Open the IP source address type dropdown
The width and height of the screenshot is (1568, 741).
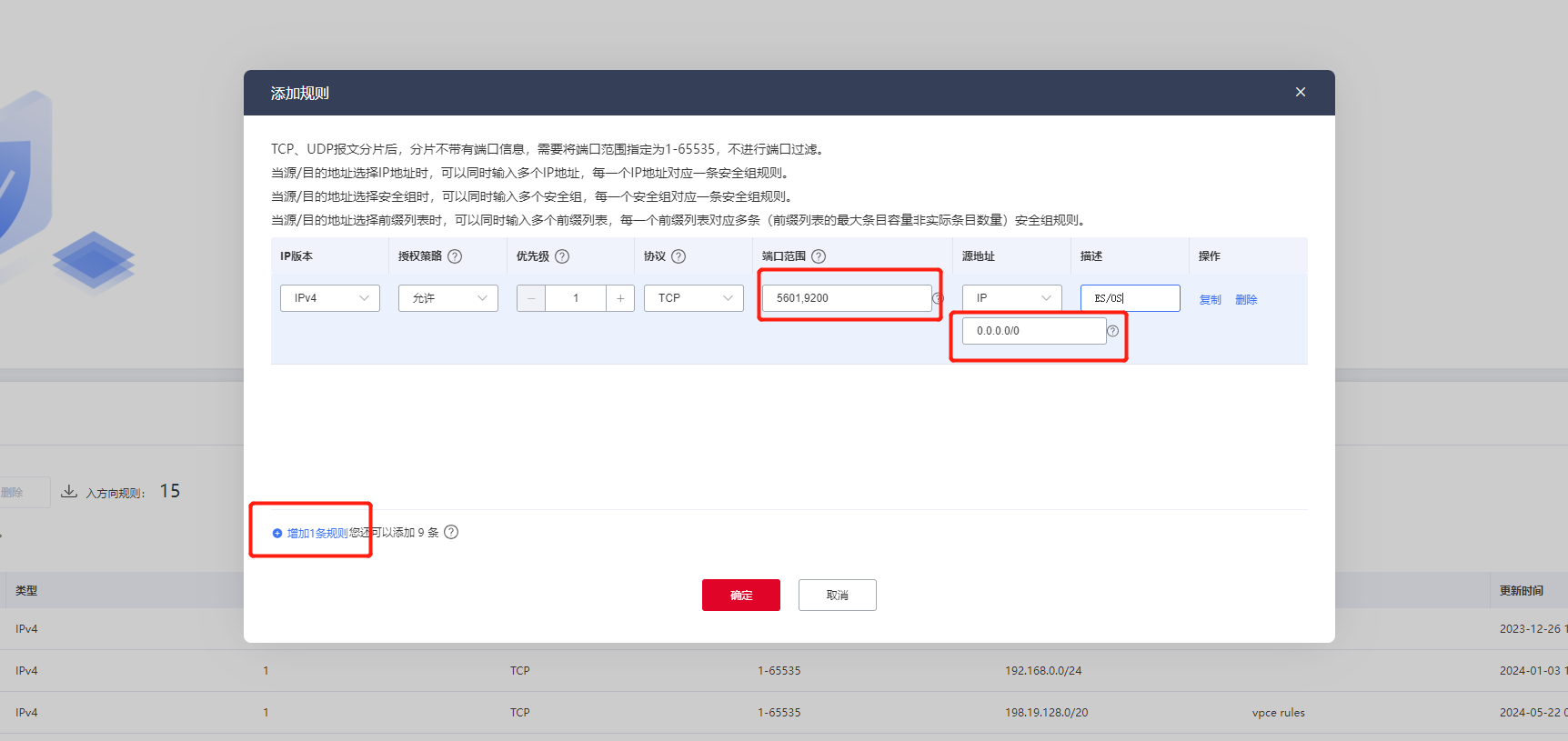pos(1011,298)
